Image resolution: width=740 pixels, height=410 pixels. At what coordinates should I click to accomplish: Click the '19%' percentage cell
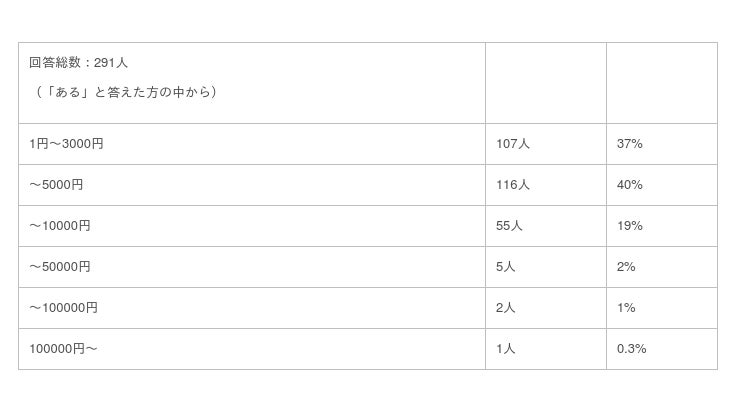click(x=629, y=226)
